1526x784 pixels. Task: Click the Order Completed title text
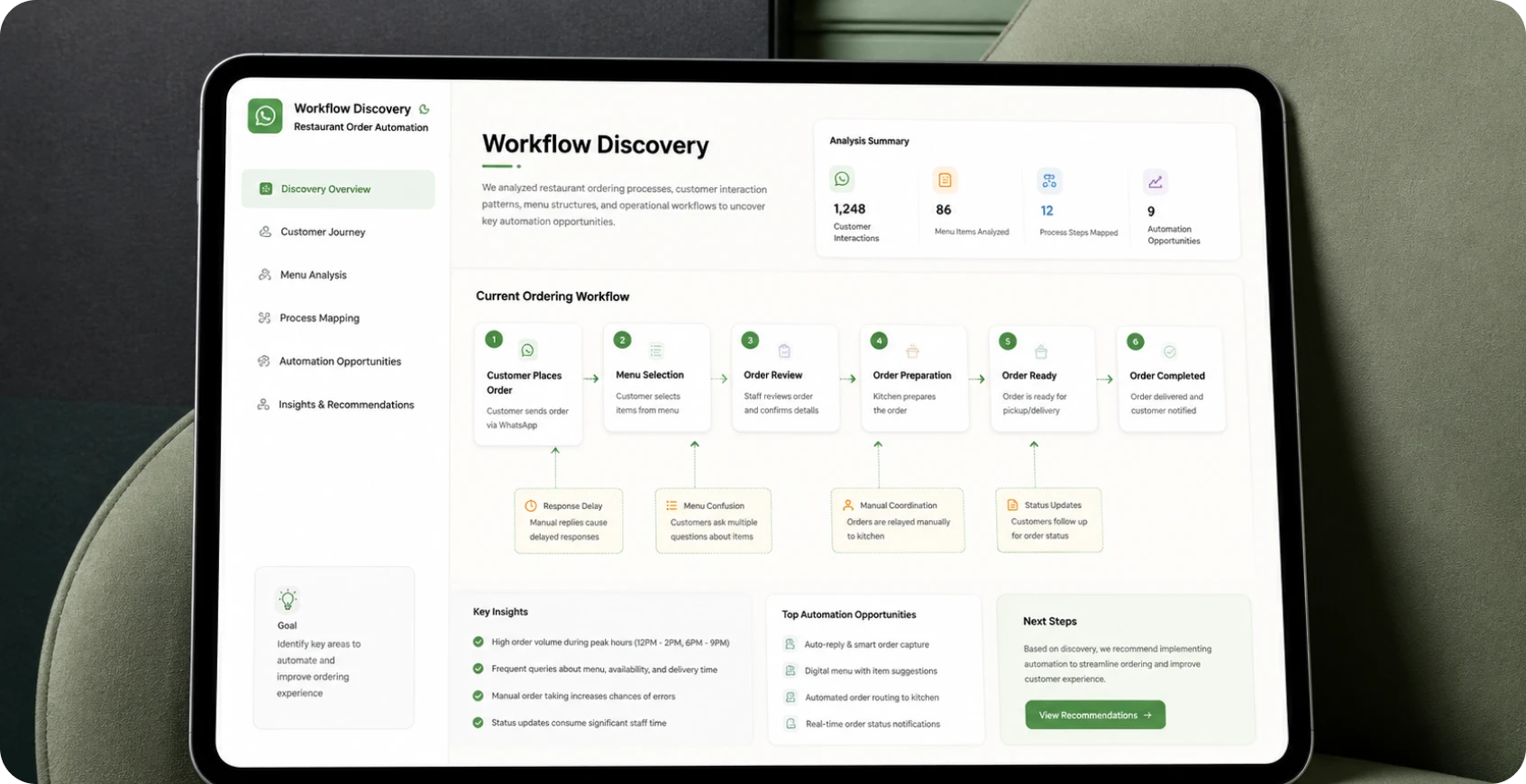coord(1167,376)
